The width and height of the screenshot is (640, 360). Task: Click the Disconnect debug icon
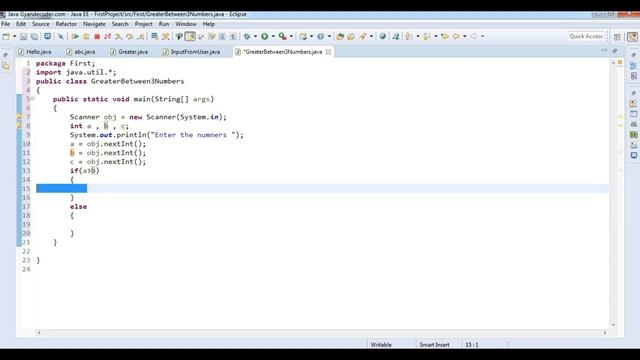point(107,36)
